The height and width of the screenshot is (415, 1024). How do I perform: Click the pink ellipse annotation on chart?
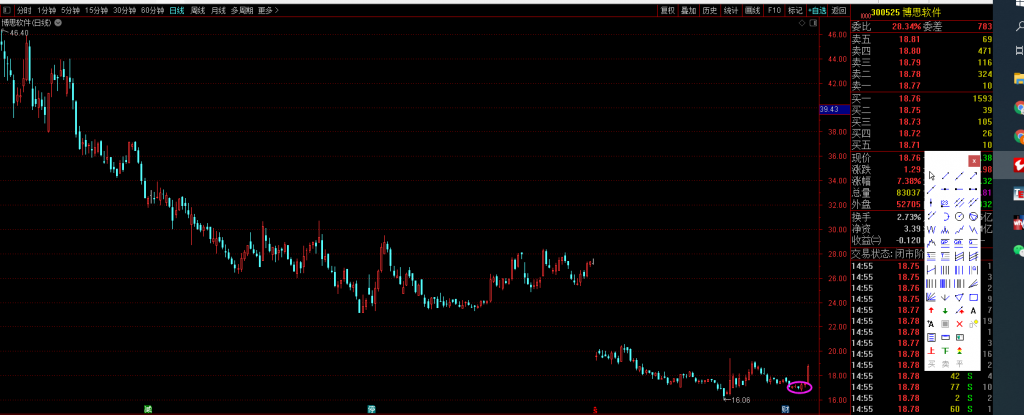(799, 386)
